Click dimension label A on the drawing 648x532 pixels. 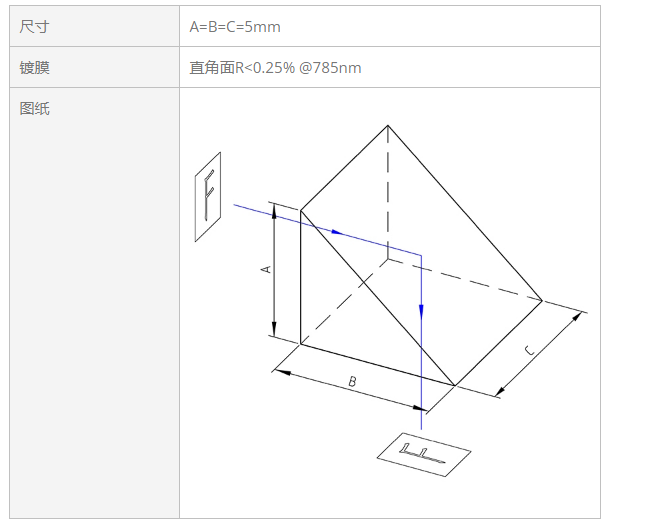[x=266, y=269]
